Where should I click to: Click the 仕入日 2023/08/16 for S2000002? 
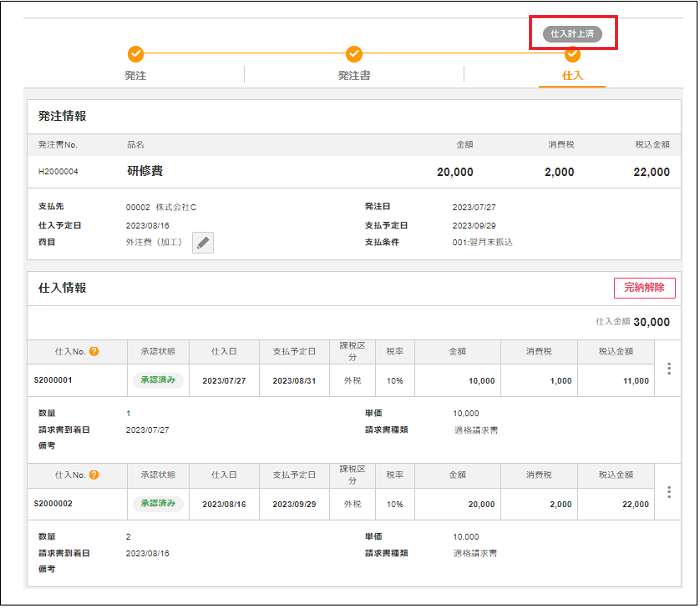tap(224, 504)
